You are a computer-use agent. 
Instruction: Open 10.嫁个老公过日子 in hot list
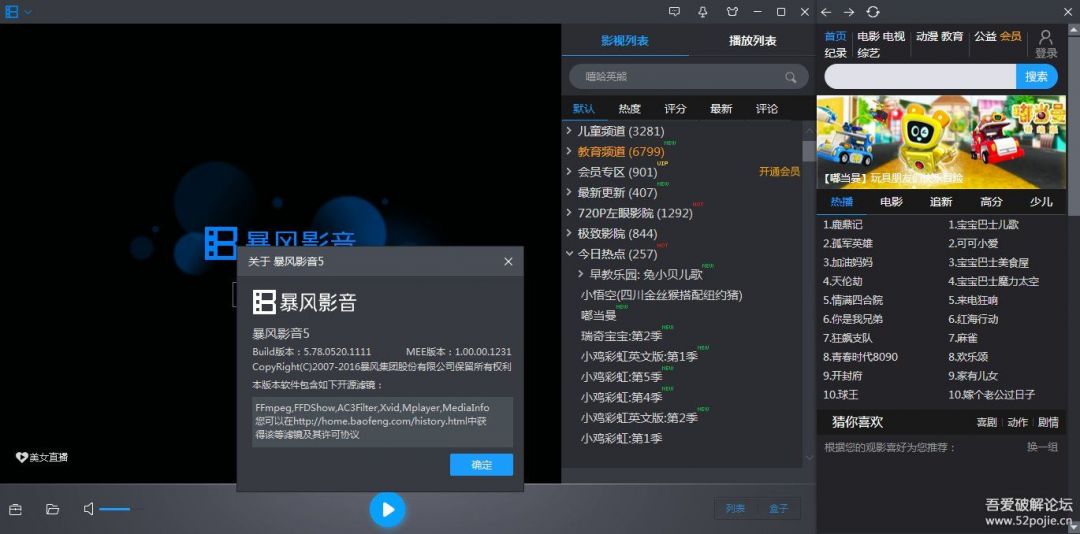(x=991, y=395)
